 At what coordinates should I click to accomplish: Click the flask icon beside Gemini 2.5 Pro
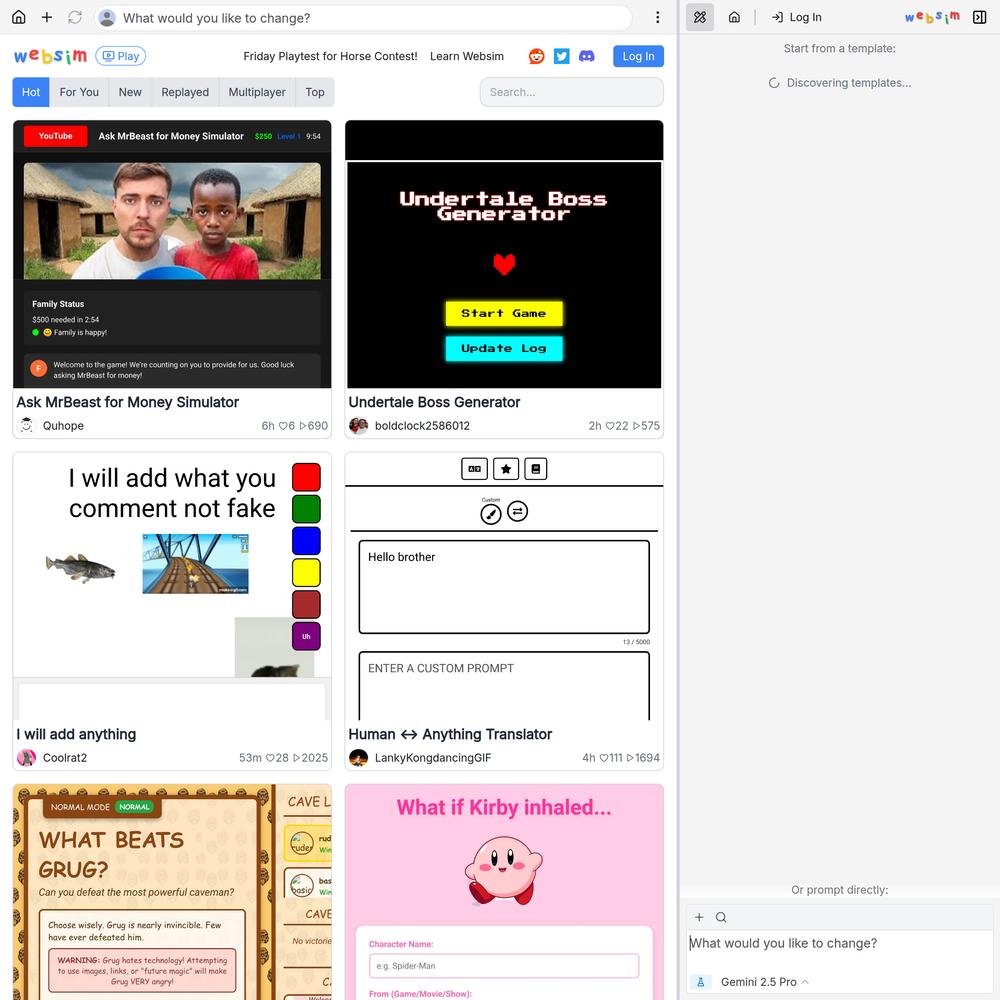[700, 982]
